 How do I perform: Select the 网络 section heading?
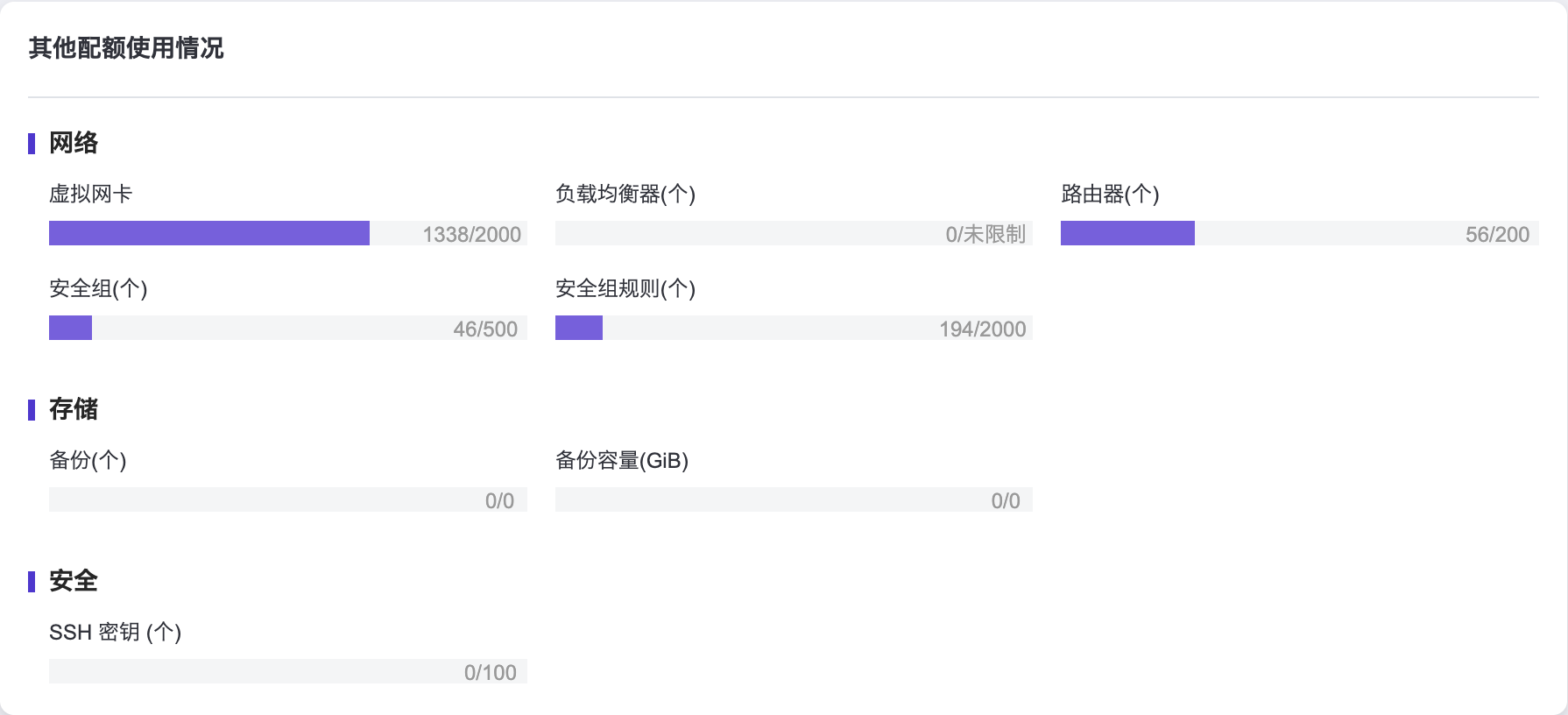coord(74,143)
